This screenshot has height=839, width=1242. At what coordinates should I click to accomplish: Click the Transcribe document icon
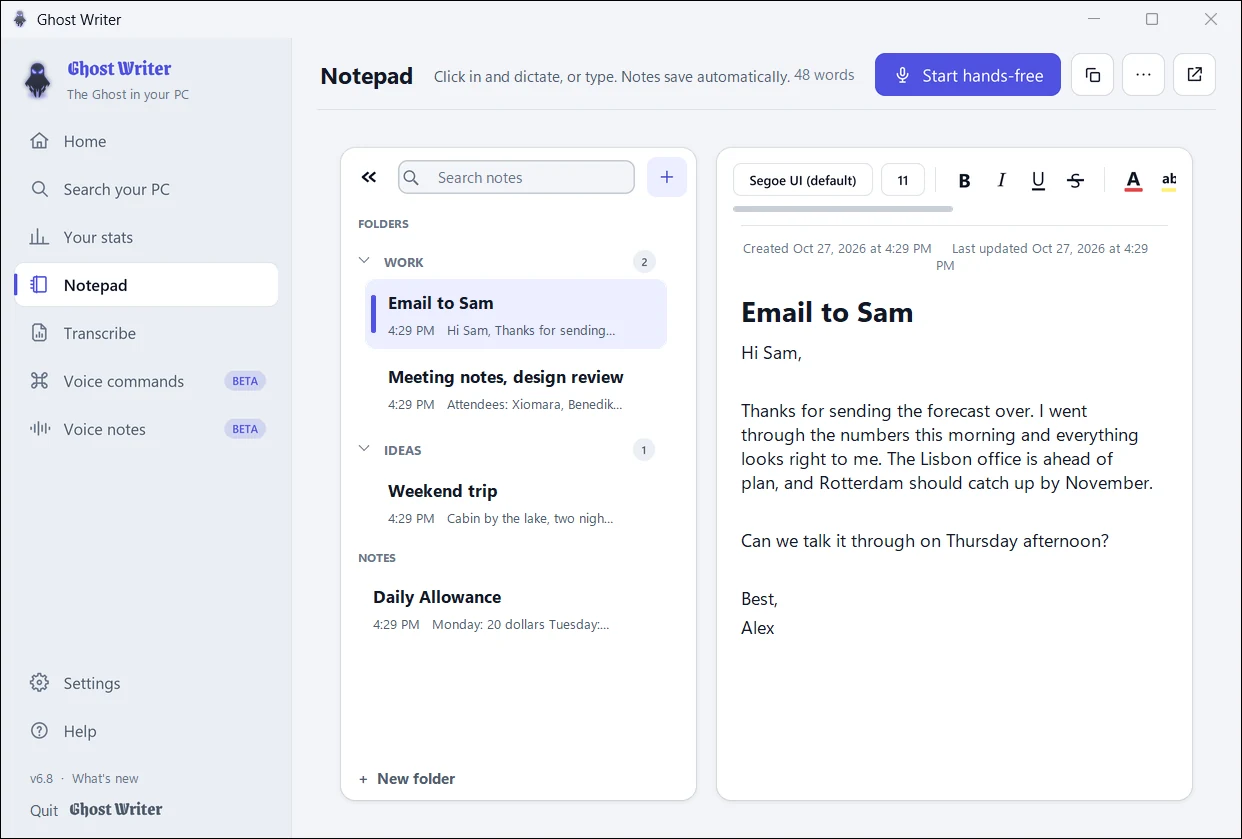pos(39,333)
